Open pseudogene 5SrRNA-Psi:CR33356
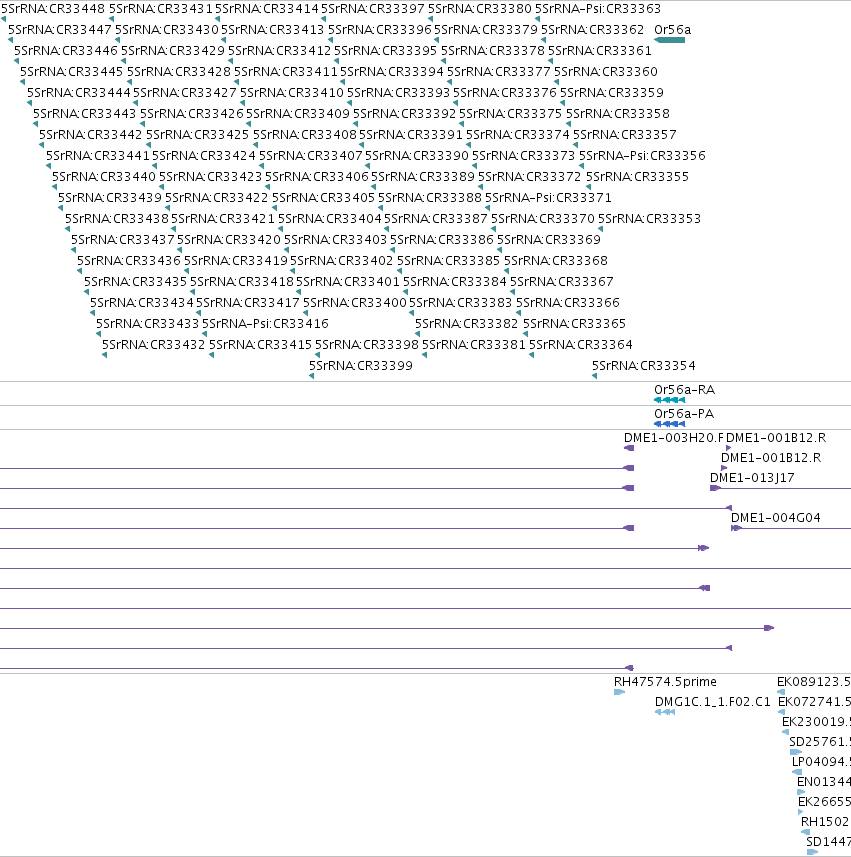This screenshot has width=851, height=857. coord(642,156)
